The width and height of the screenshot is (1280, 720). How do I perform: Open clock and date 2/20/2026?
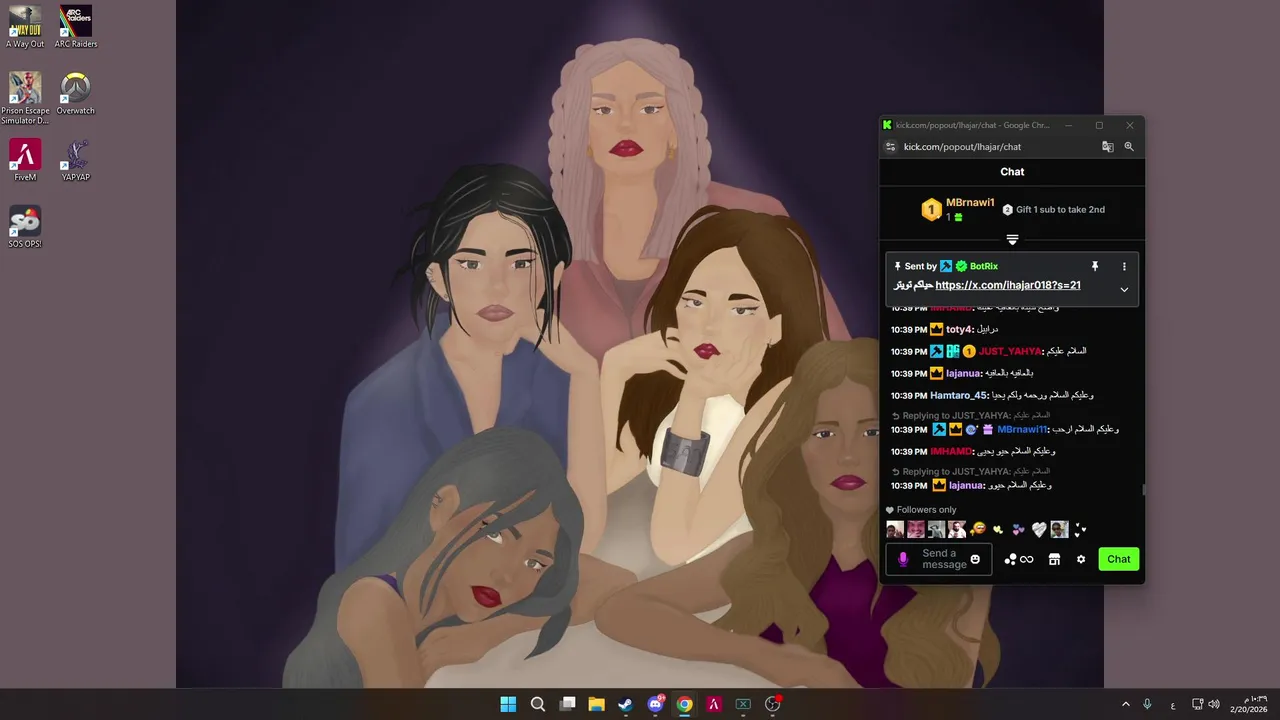(x=1248, y=704)
